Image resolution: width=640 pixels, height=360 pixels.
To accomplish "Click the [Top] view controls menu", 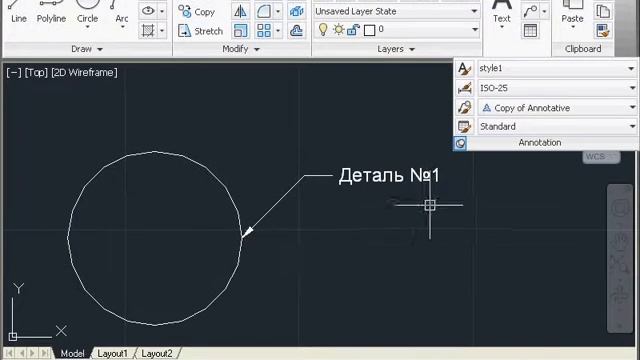I will point(36,73).
